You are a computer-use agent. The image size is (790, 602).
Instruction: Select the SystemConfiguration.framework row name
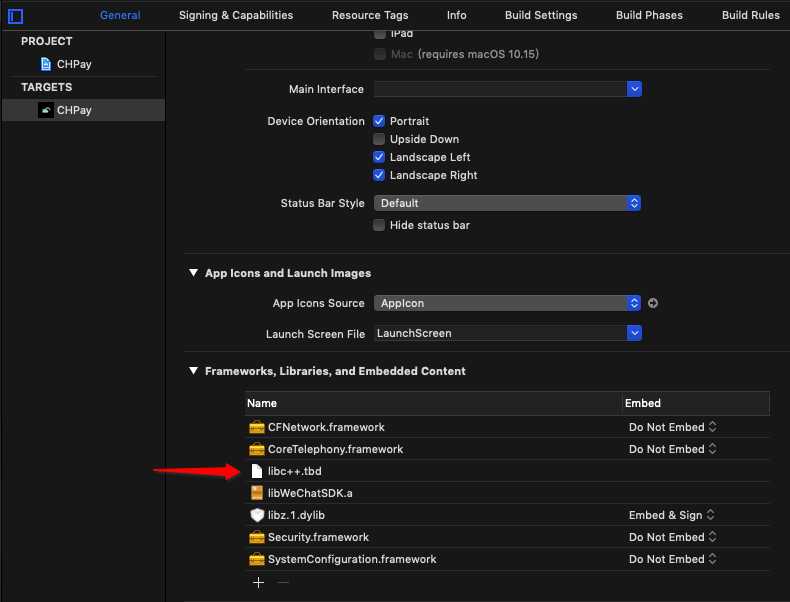(x=352, y=559)
